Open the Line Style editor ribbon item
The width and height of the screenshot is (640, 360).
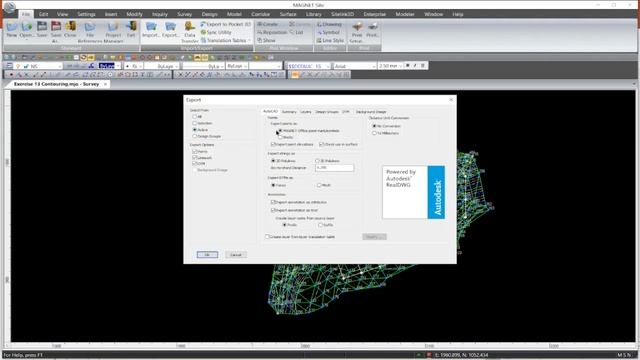tap(331, 40)
